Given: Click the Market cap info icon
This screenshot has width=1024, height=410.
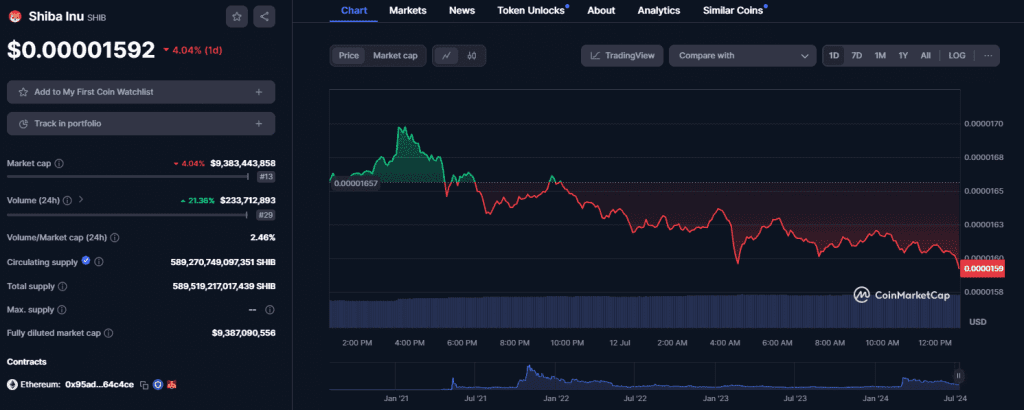Looking at the screenshot, I should coord(59,163).
